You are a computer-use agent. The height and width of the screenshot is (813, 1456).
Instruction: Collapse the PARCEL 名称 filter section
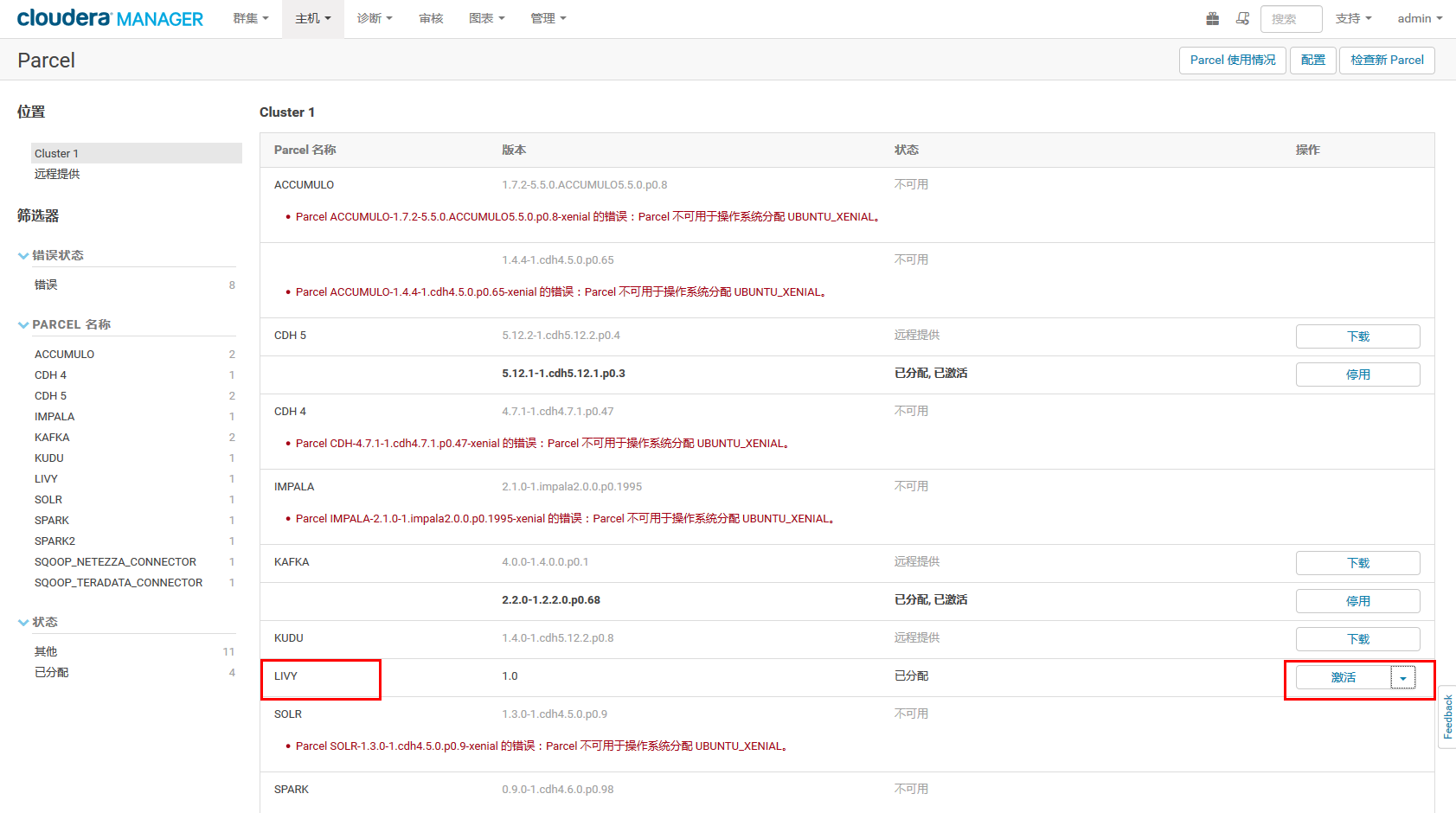point(23,324)
